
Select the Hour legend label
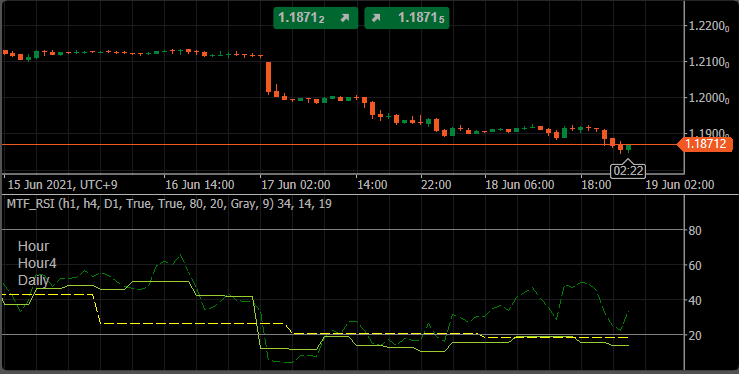pos(33,246)
